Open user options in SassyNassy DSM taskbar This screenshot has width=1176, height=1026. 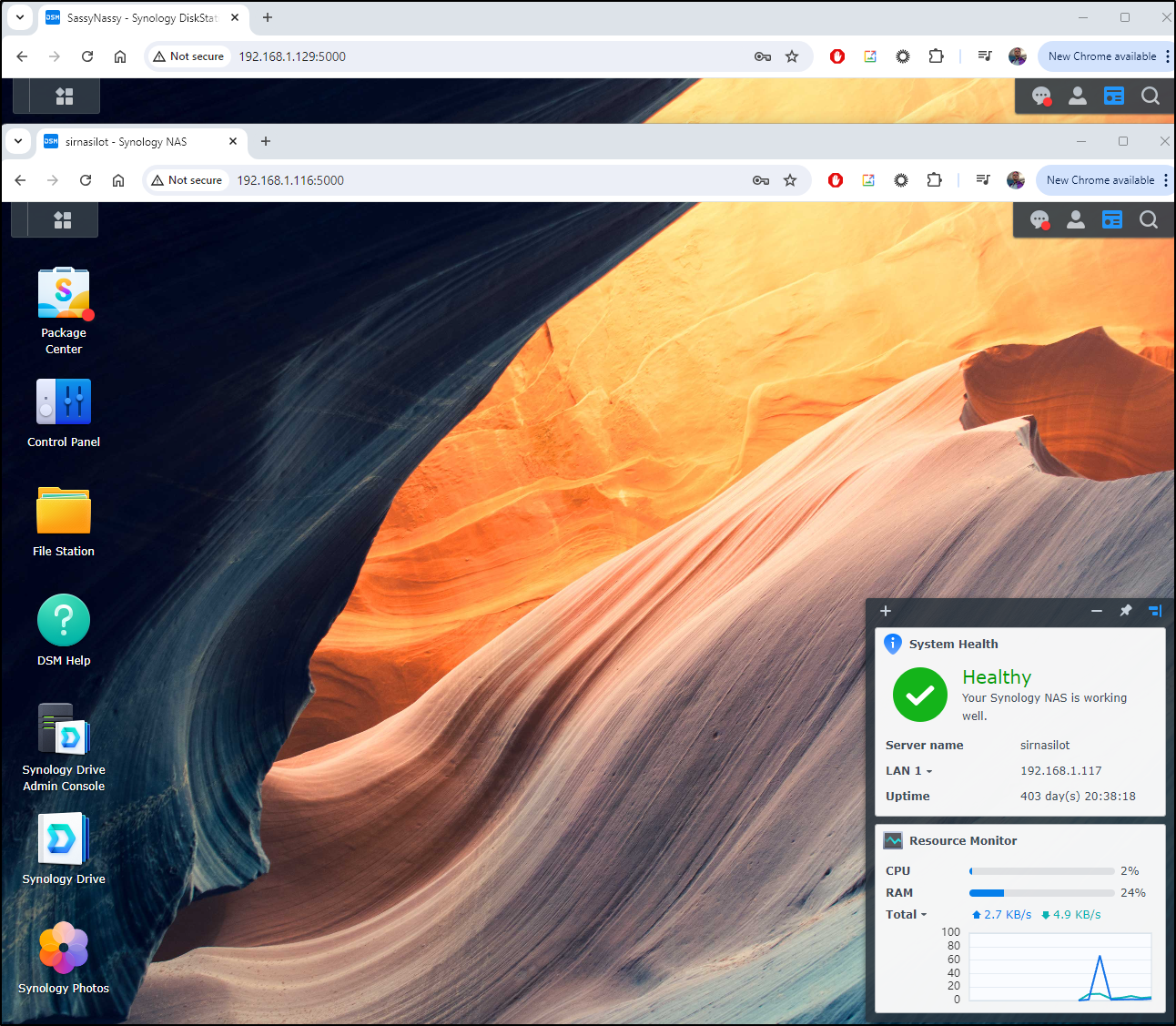[x=1078, y=96]
